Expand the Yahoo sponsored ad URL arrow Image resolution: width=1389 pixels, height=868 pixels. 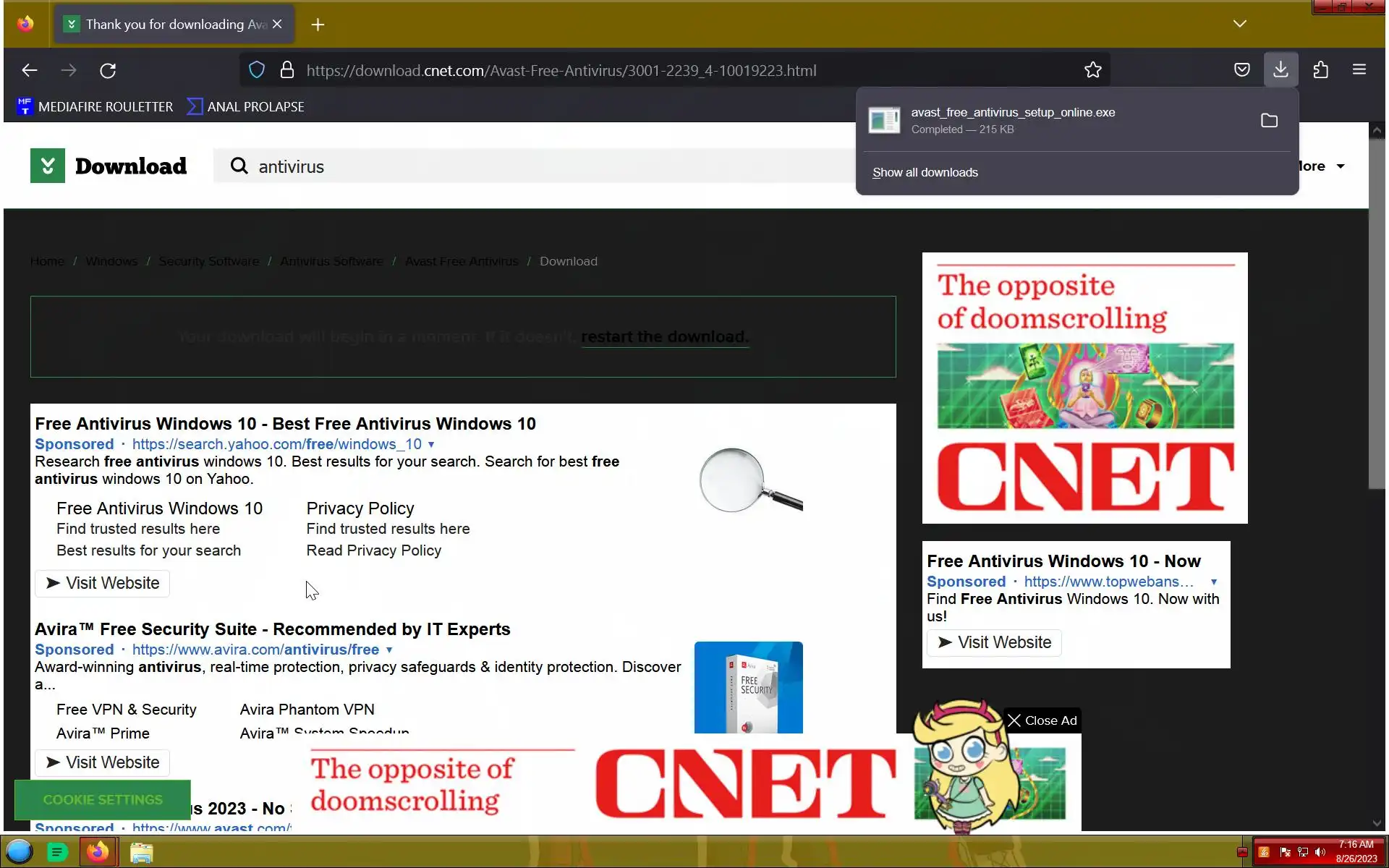[x=431, y=444]
